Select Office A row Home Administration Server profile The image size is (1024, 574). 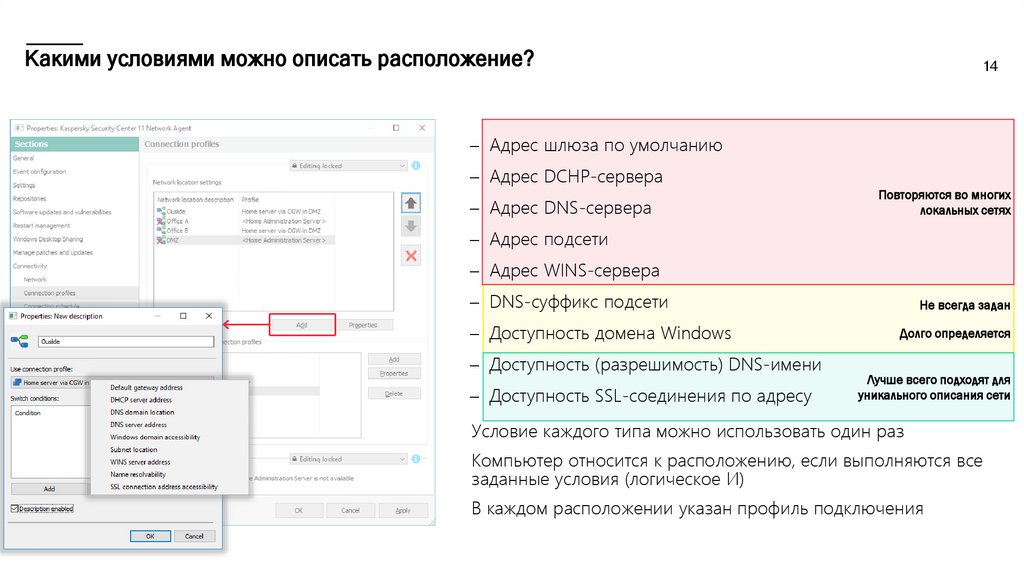point(283,221)
